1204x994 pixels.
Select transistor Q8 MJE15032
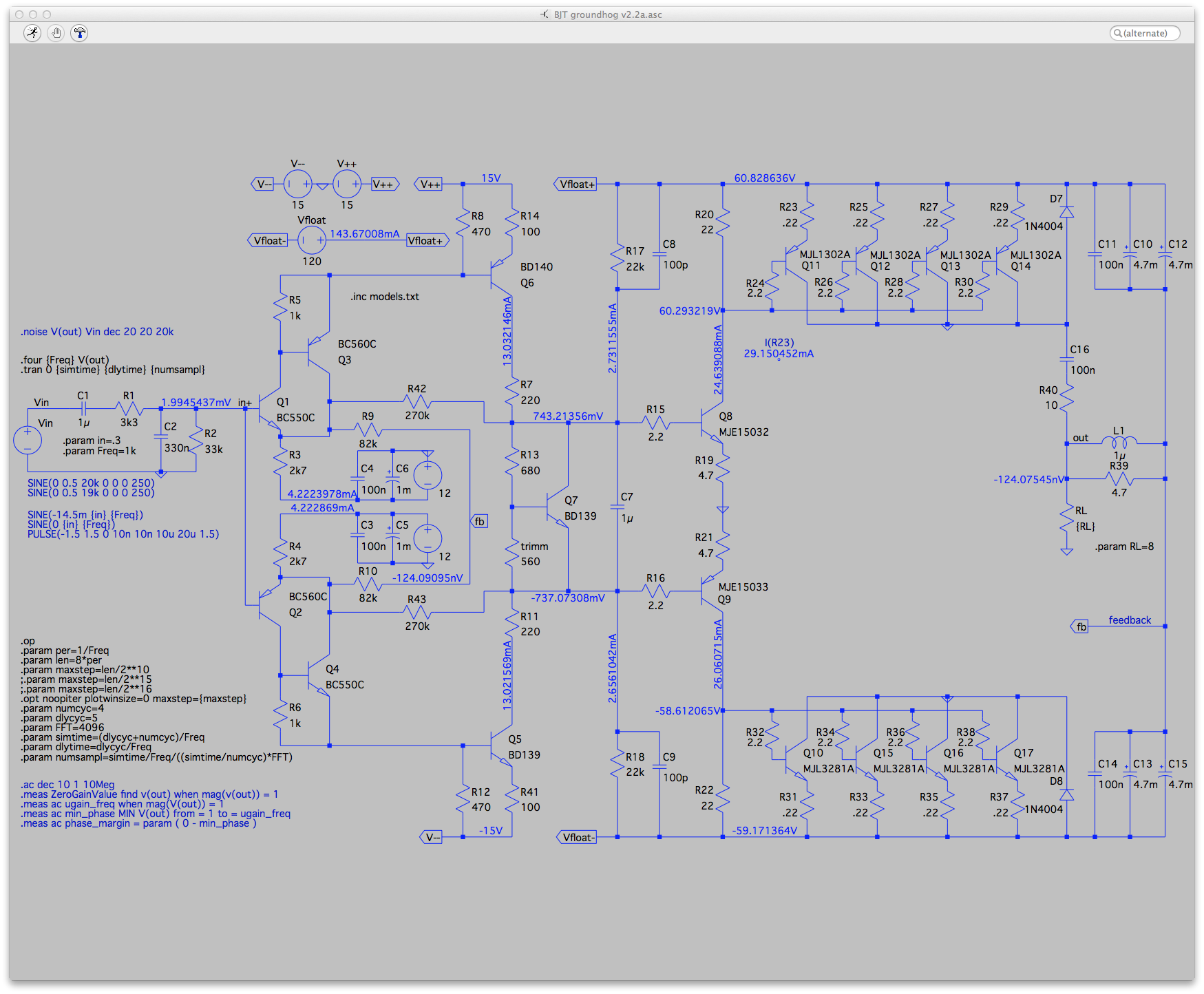(712, 423)
